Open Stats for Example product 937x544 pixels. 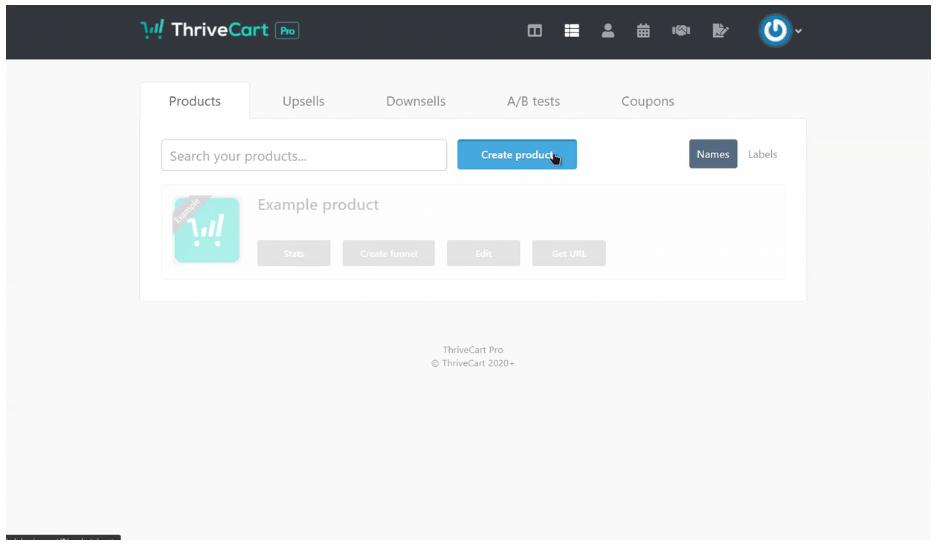[293, 253]
